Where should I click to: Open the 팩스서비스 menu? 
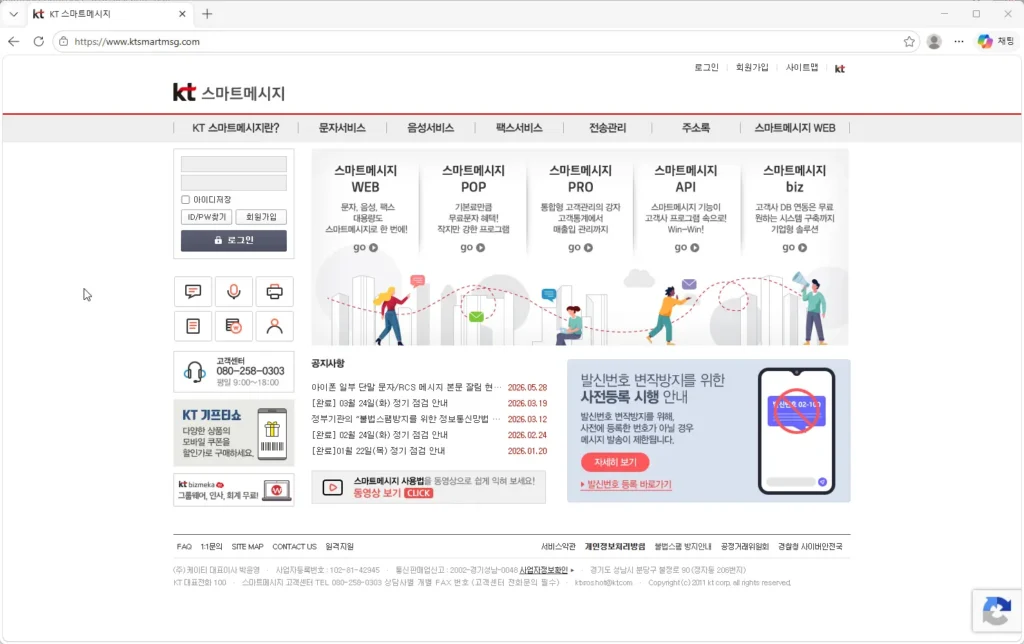coord(519,128)
